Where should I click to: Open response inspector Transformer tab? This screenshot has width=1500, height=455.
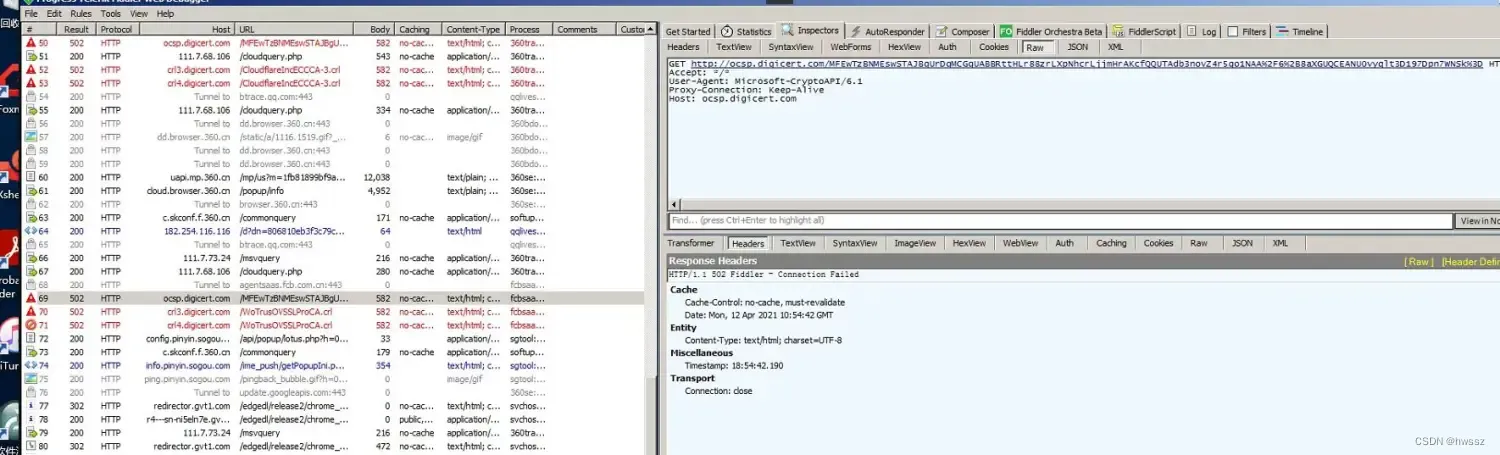pyautogui.click(x=691, y=243)
